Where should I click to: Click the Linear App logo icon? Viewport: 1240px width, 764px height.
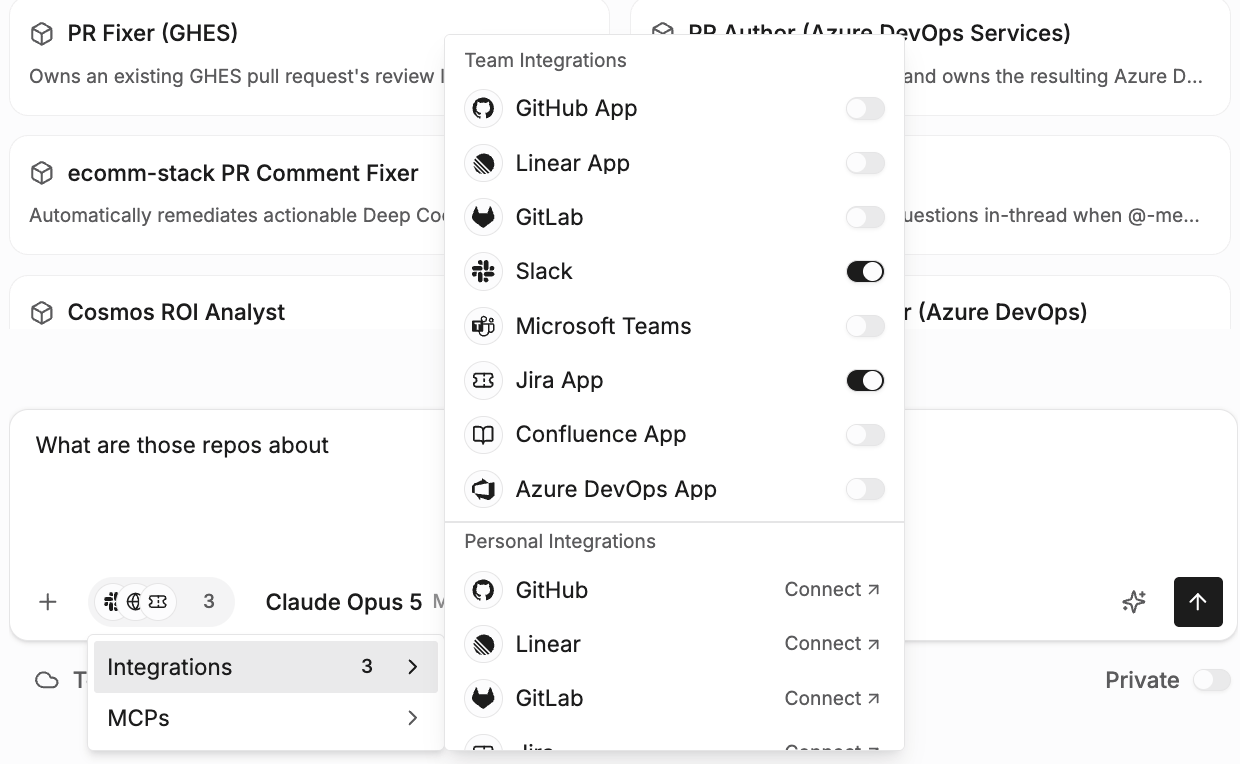point(484,163)
